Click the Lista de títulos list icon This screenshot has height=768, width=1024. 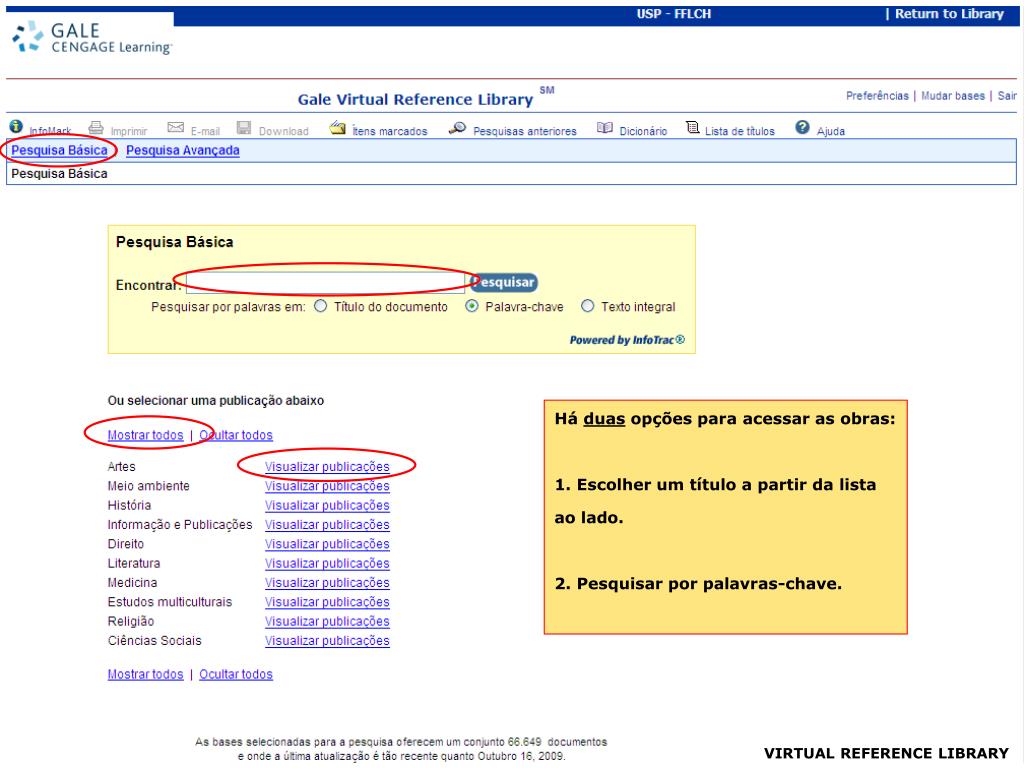[x=692, y=127]
